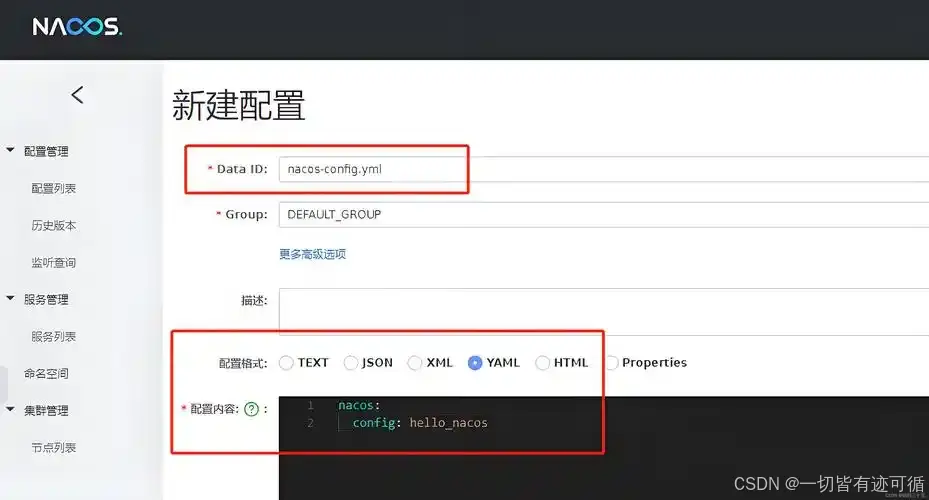The height and width of the screenshot is (500, 929).
Task: Click the 描述 description text area
Action: pos(604,312)
